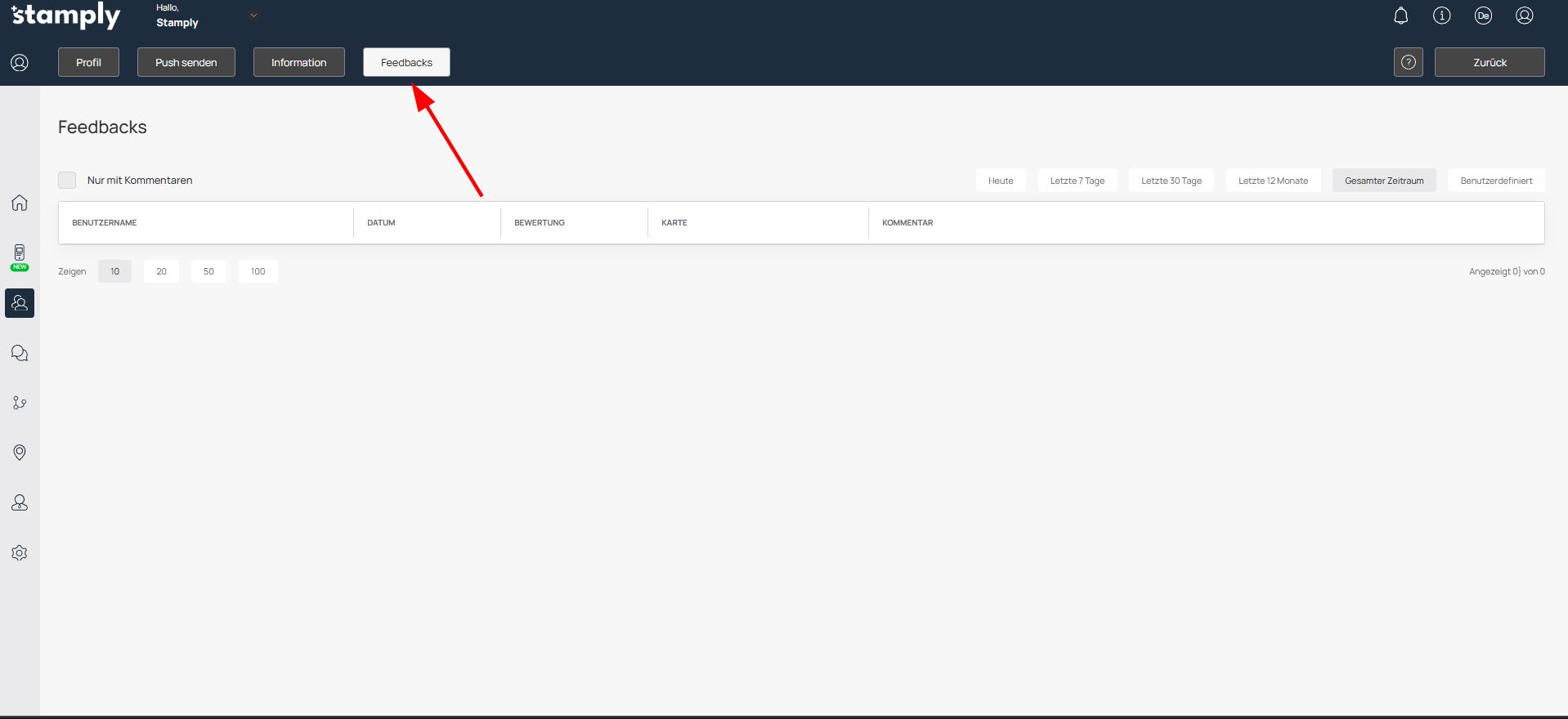Open the branch automation sidebar icon
The image size is (1568, 719).
(x=20, y=403)
